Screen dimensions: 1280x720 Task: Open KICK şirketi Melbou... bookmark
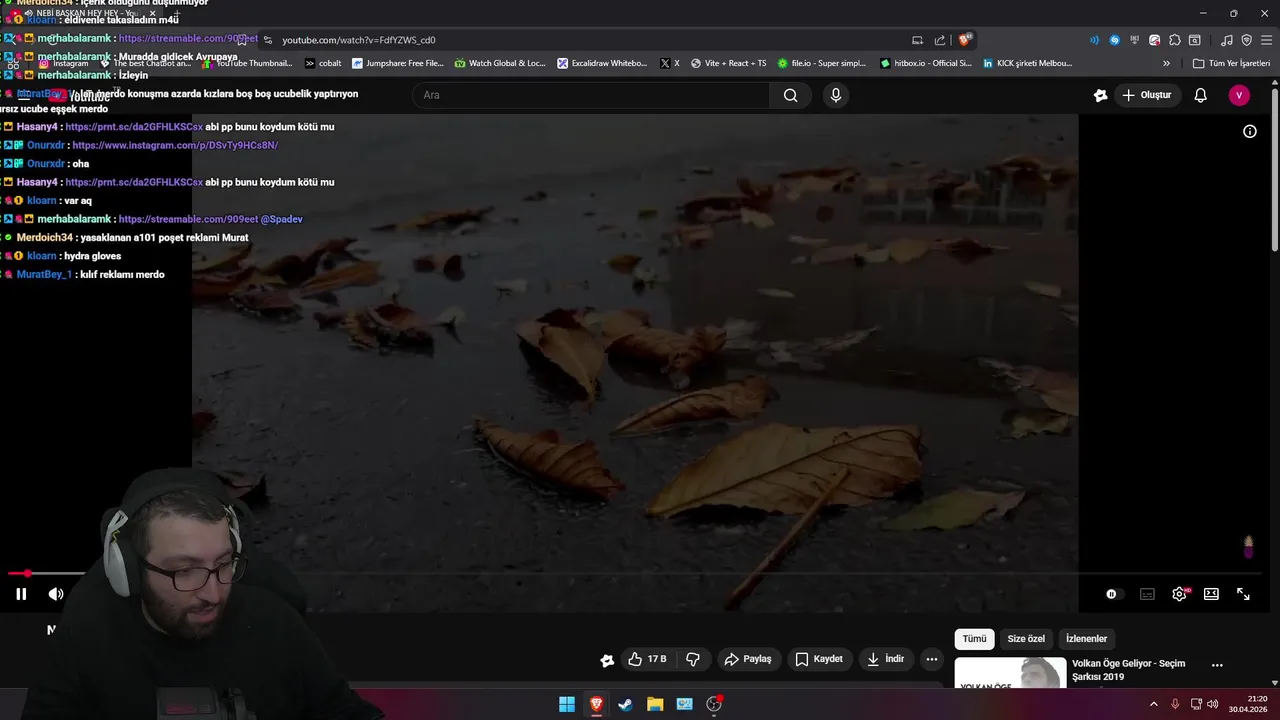click(1027, 63)
